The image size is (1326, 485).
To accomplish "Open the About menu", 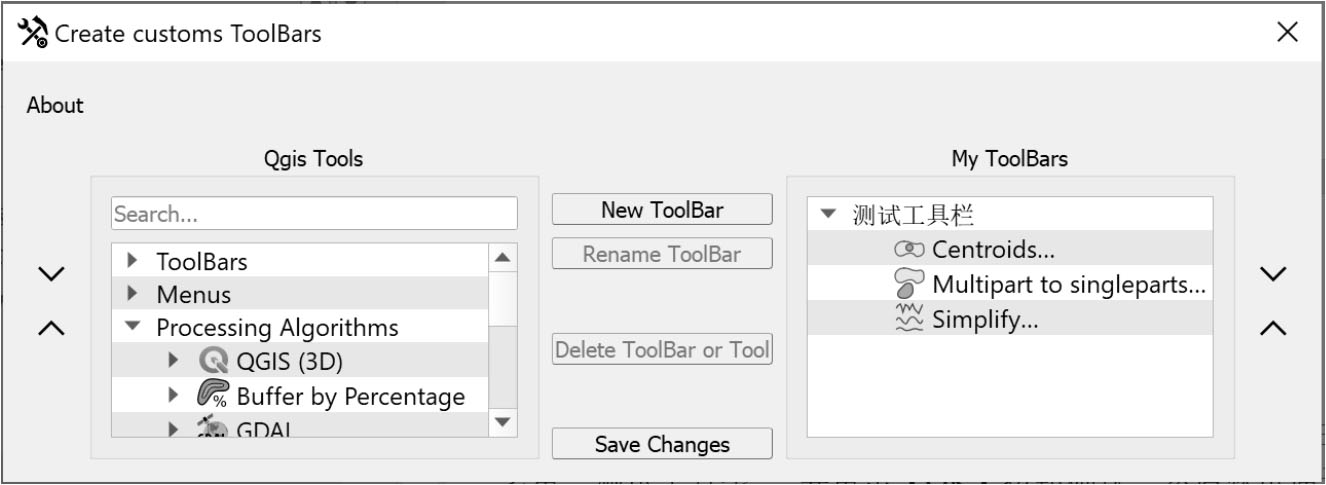I will (x=55, y=105).
